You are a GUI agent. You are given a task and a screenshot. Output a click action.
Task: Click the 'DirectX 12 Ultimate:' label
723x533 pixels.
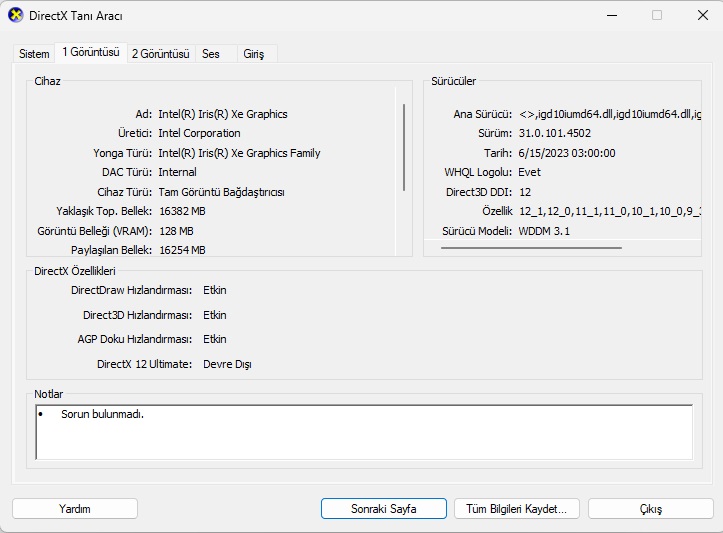[x=144, y=364]
